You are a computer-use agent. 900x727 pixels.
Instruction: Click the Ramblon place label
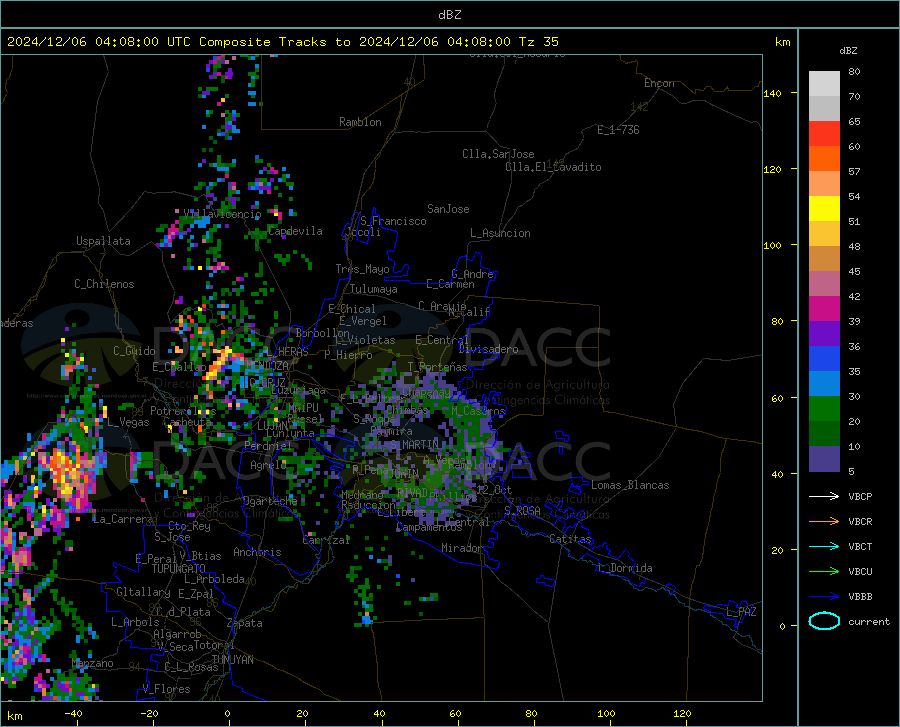(360, 122)
